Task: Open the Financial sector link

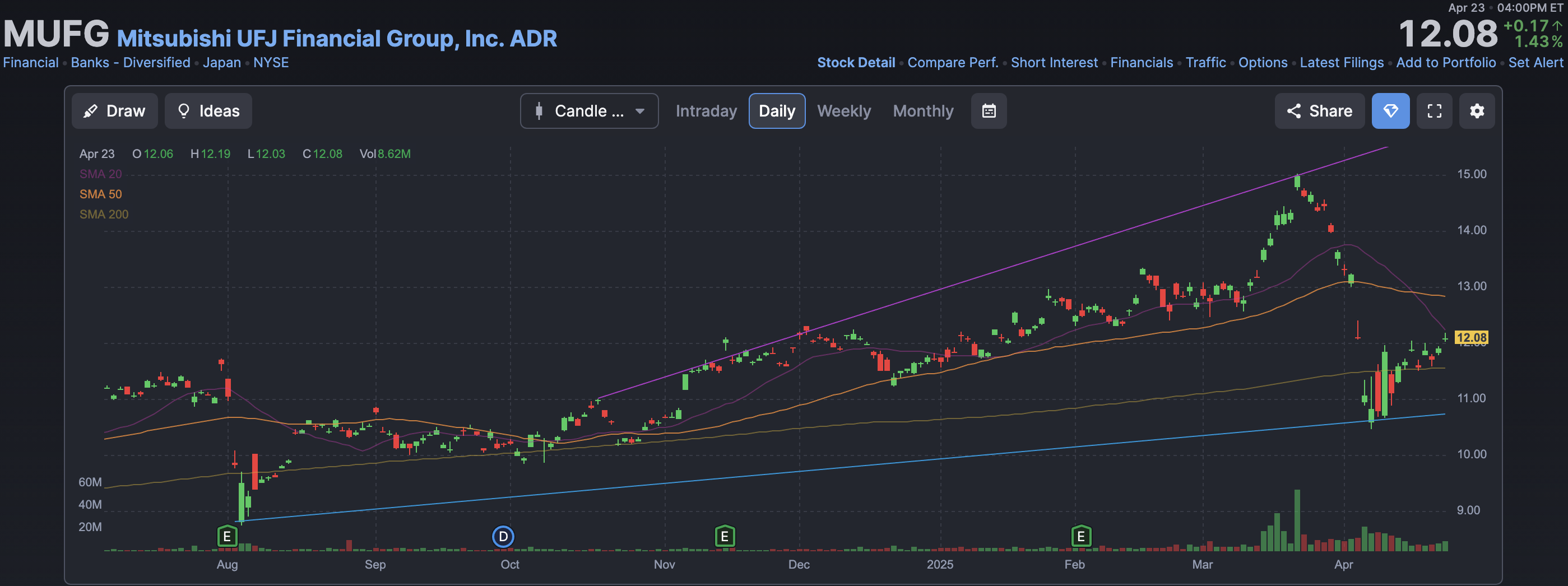Action: (31, 63)
